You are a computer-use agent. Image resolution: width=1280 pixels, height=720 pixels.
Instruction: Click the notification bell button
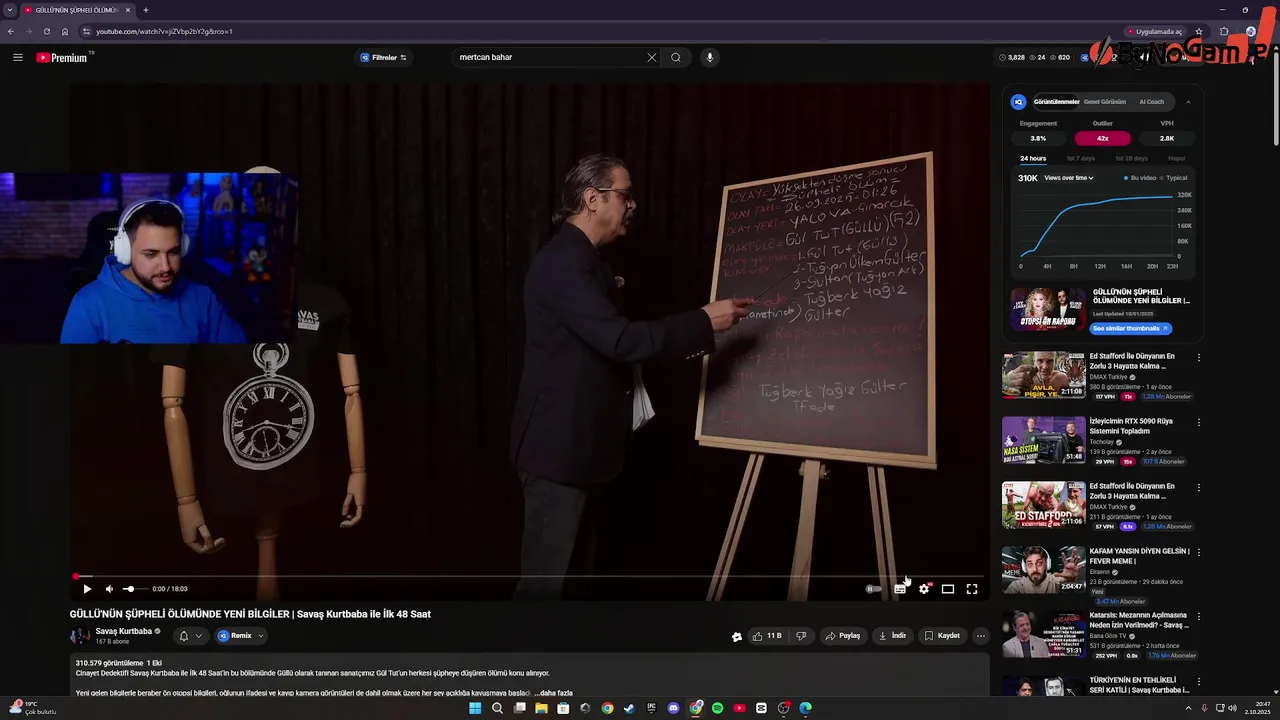[183, 636]
